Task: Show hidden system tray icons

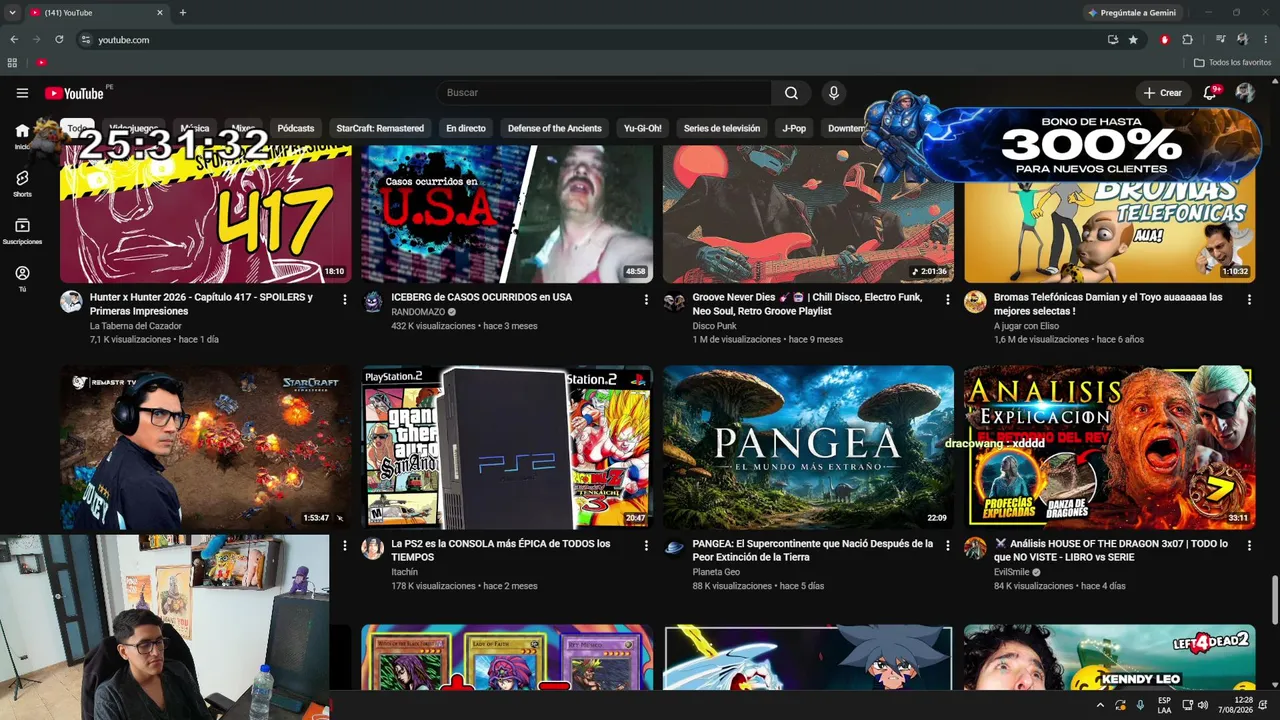Action: click(1099, 705)
